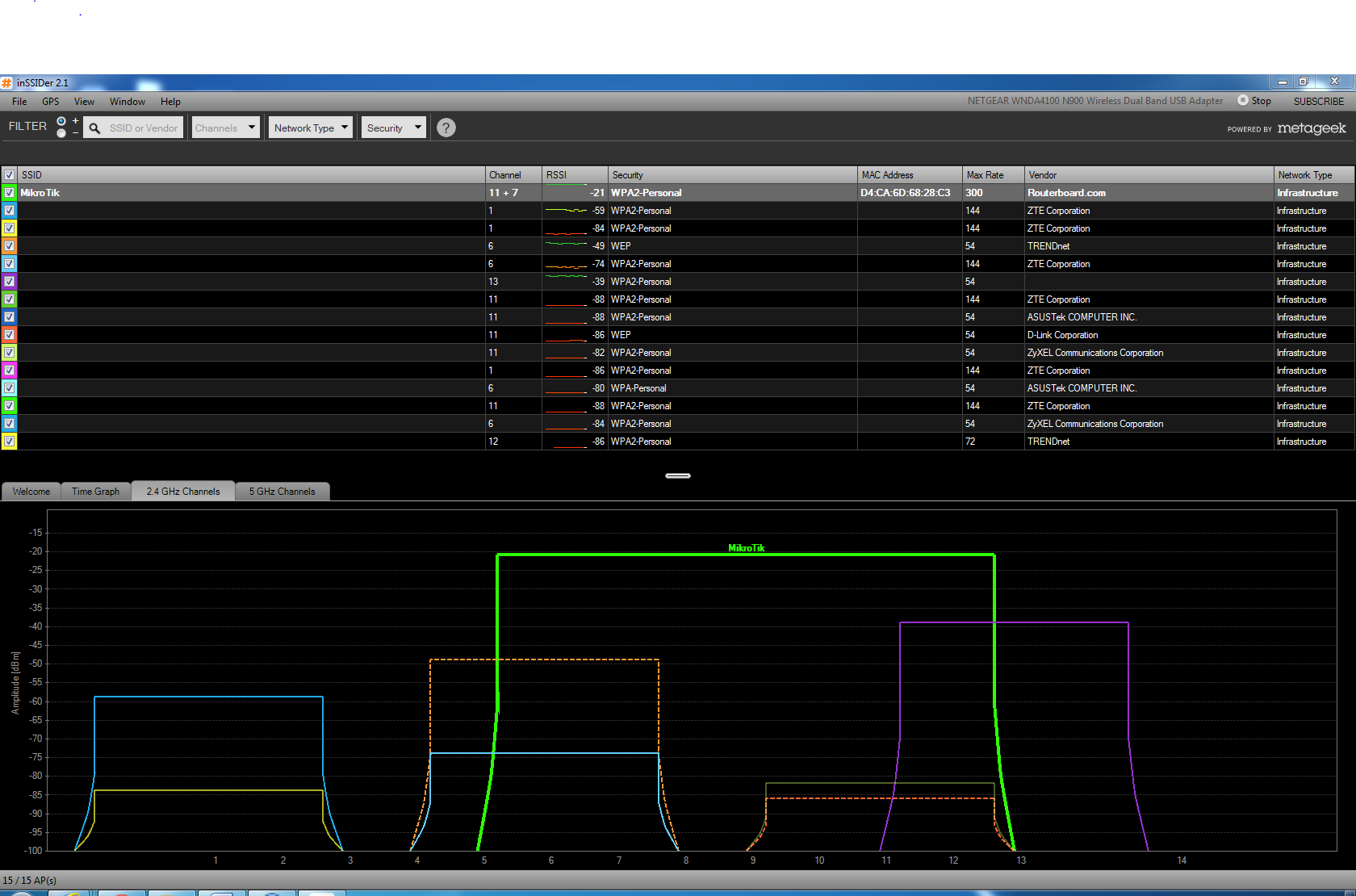This screenshot has height=896, width=1356.
Task: Uncheck the channel 13 WPA2-Personal row checkbox
Action: click(x=9, y=281)
